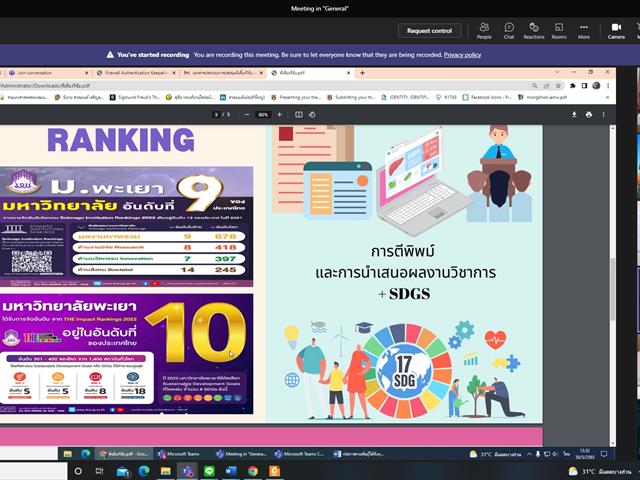The width and height of the screenshot is (640, 480).
Task: Open Task View on local taskbar
Action: (100, 471)
